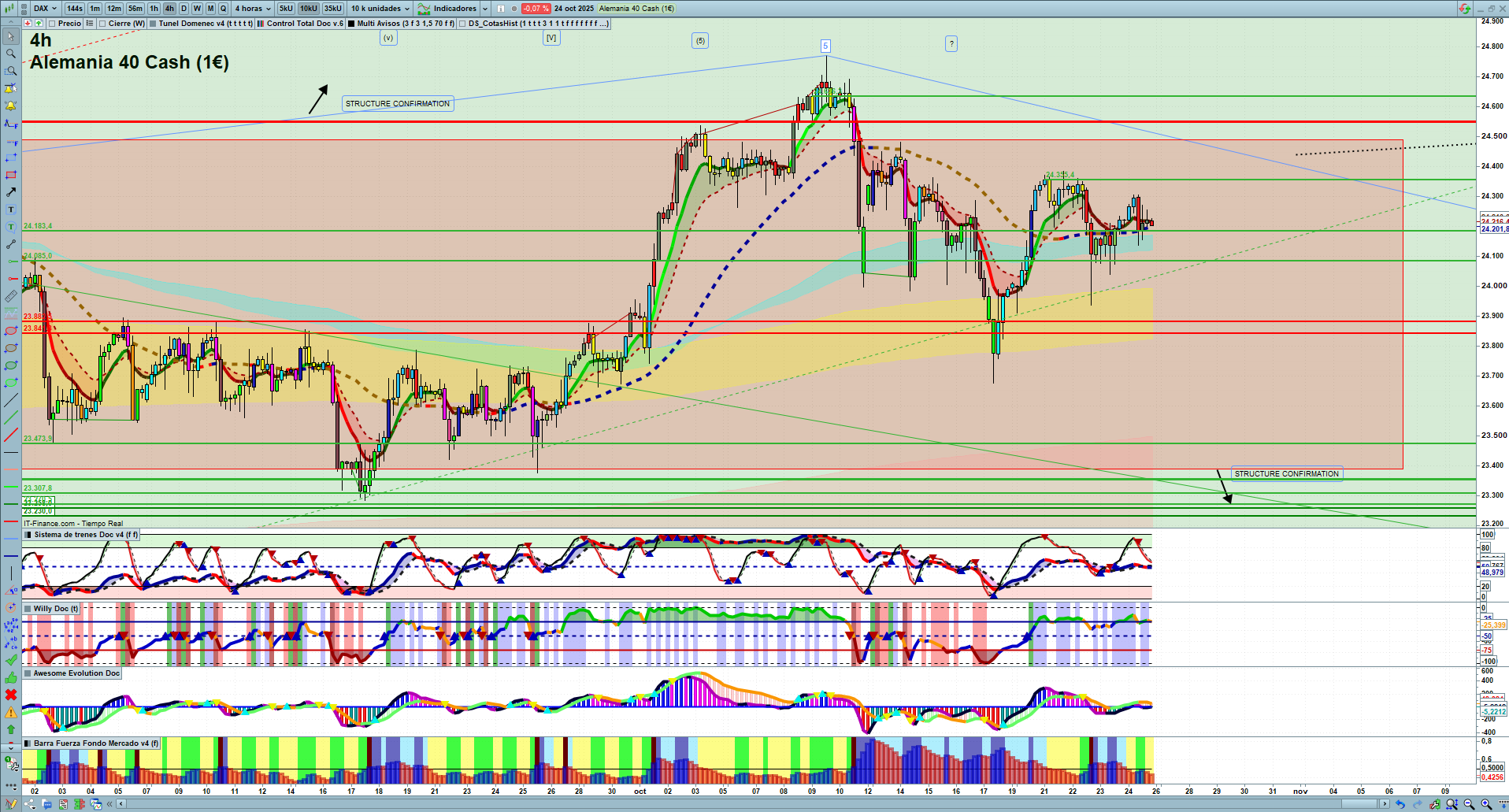Toggle the Cierre (W) checkbox
This screenshot has height=812, width=1509.
pyautogui.click(x=102, y=24)
